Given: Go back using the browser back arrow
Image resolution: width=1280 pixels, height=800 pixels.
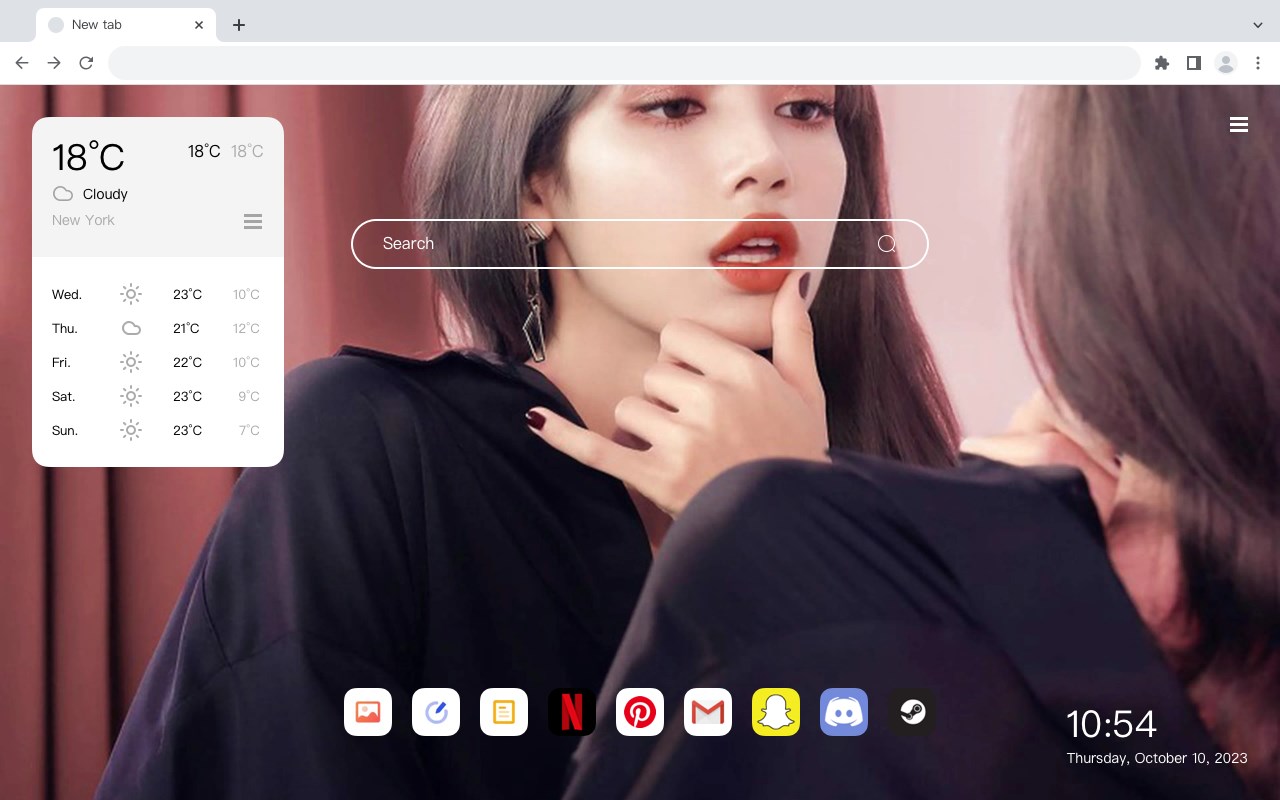Looking at the screenshot, I should point(22,63).
